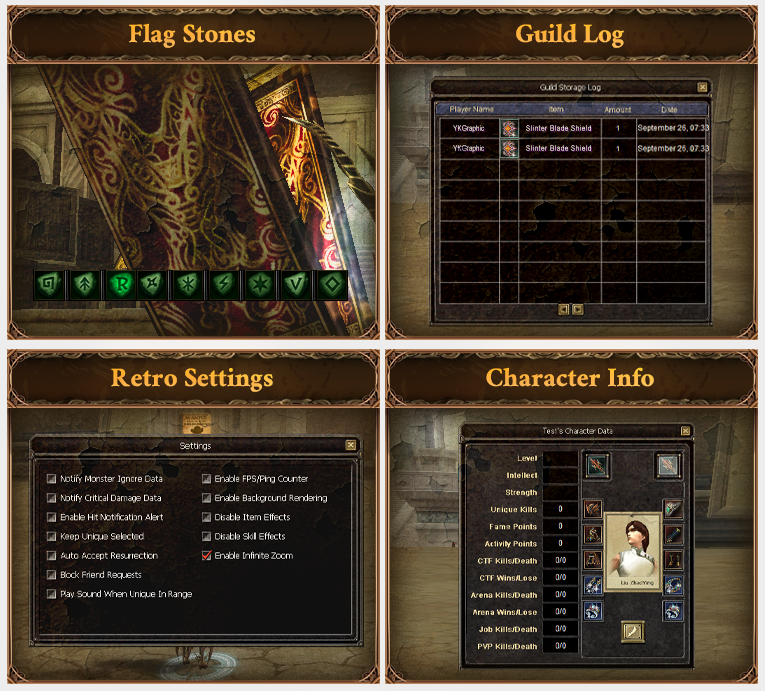Click the Player Name column header
765x691 pixels.
pos(471,109)
